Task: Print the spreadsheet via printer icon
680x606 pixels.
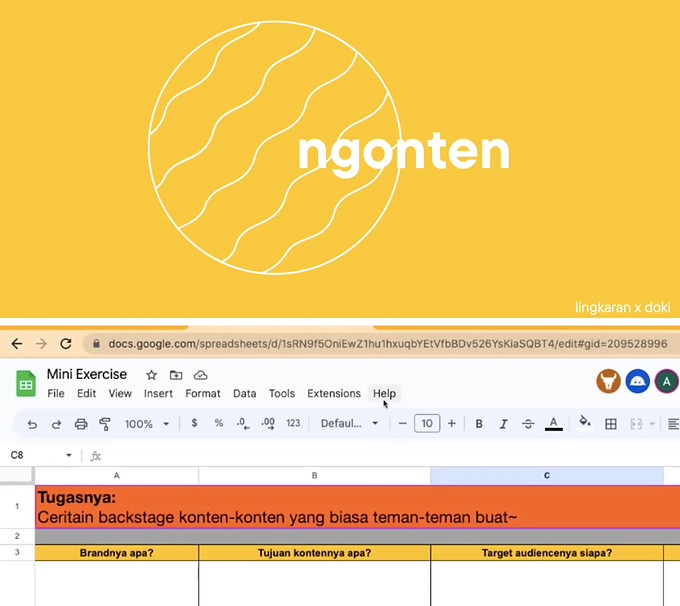Action: click(81, 424)
